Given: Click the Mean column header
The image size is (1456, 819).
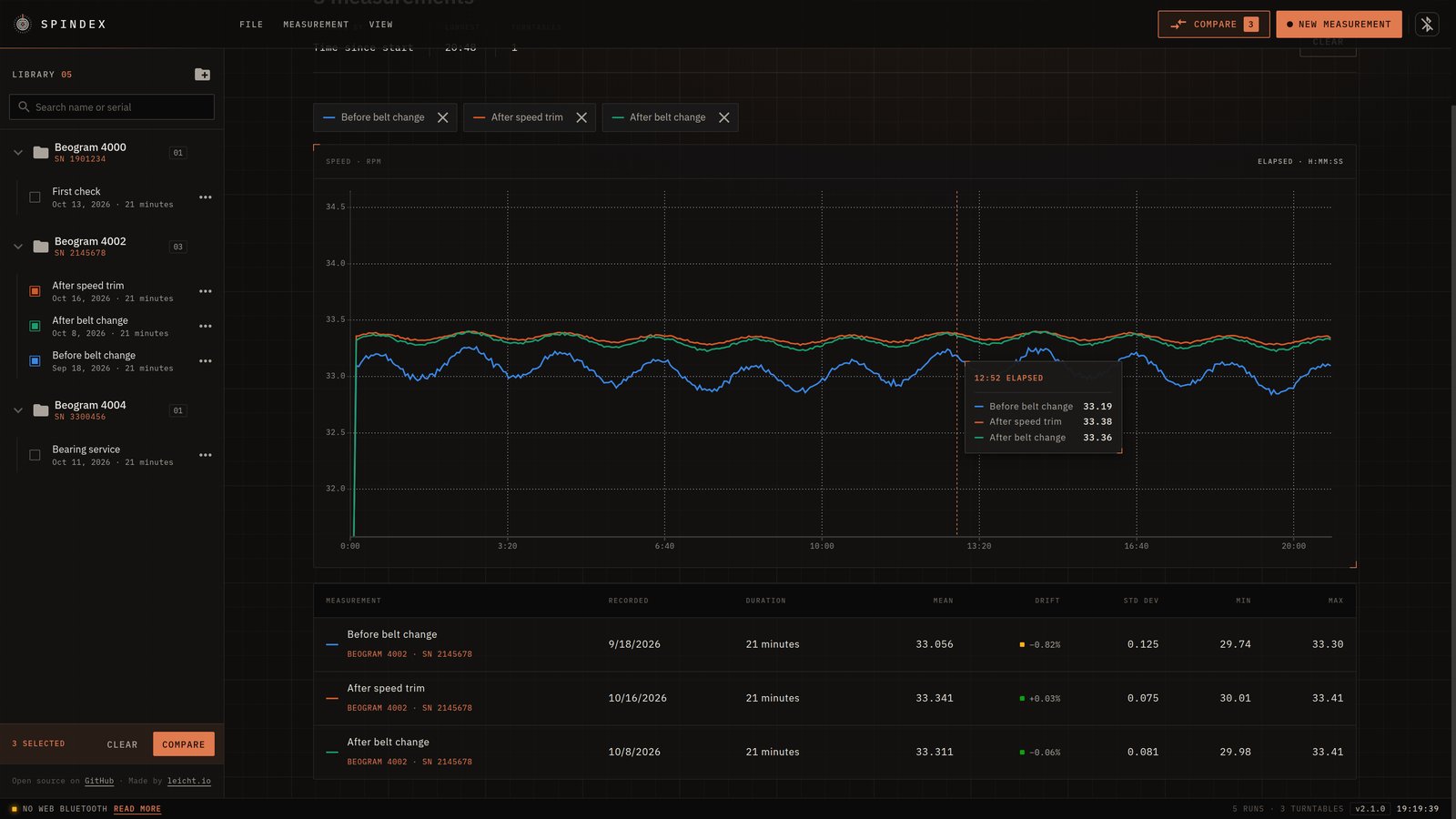Looking at the screenshot, I should pyautogui.click(x=944, y=601).
